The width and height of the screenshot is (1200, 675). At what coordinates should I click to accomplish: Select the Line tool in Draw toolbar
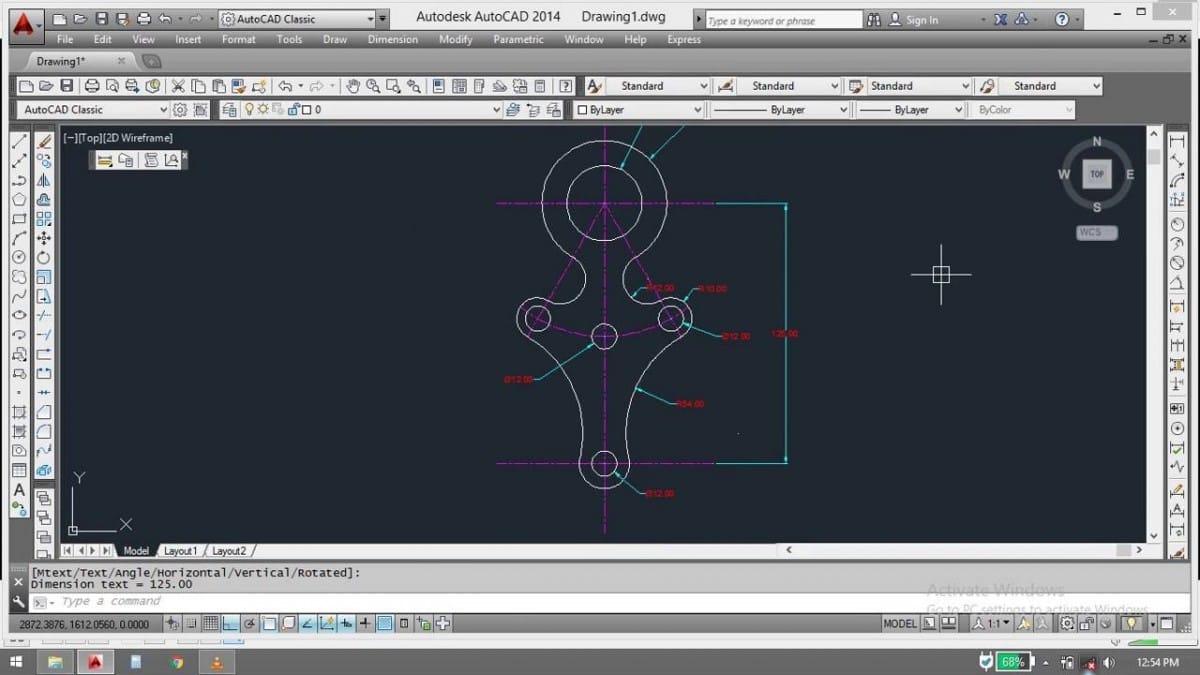[19, 142]
